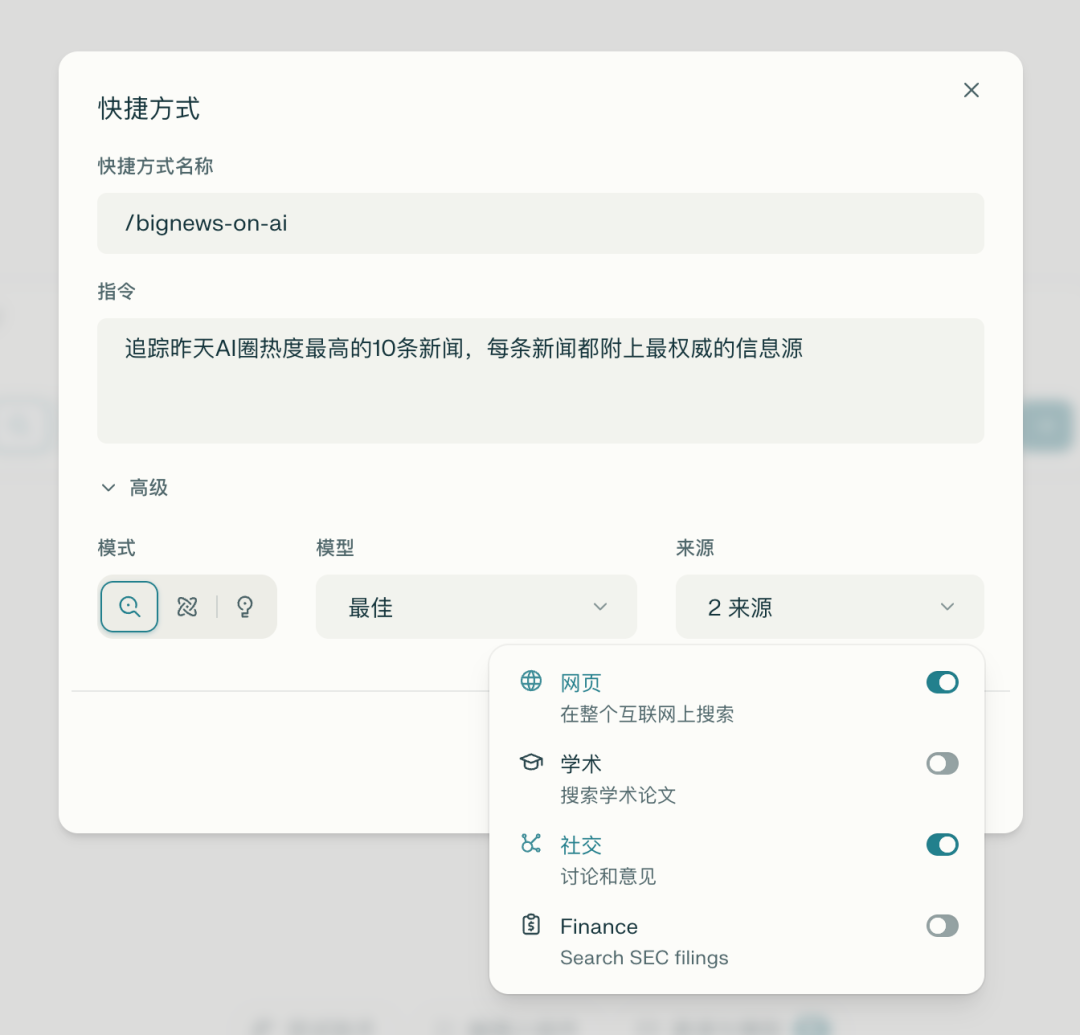This screenshot has height=1035, width=1080.
Task: Click the 网页 source label link
Action: (581, 682)
